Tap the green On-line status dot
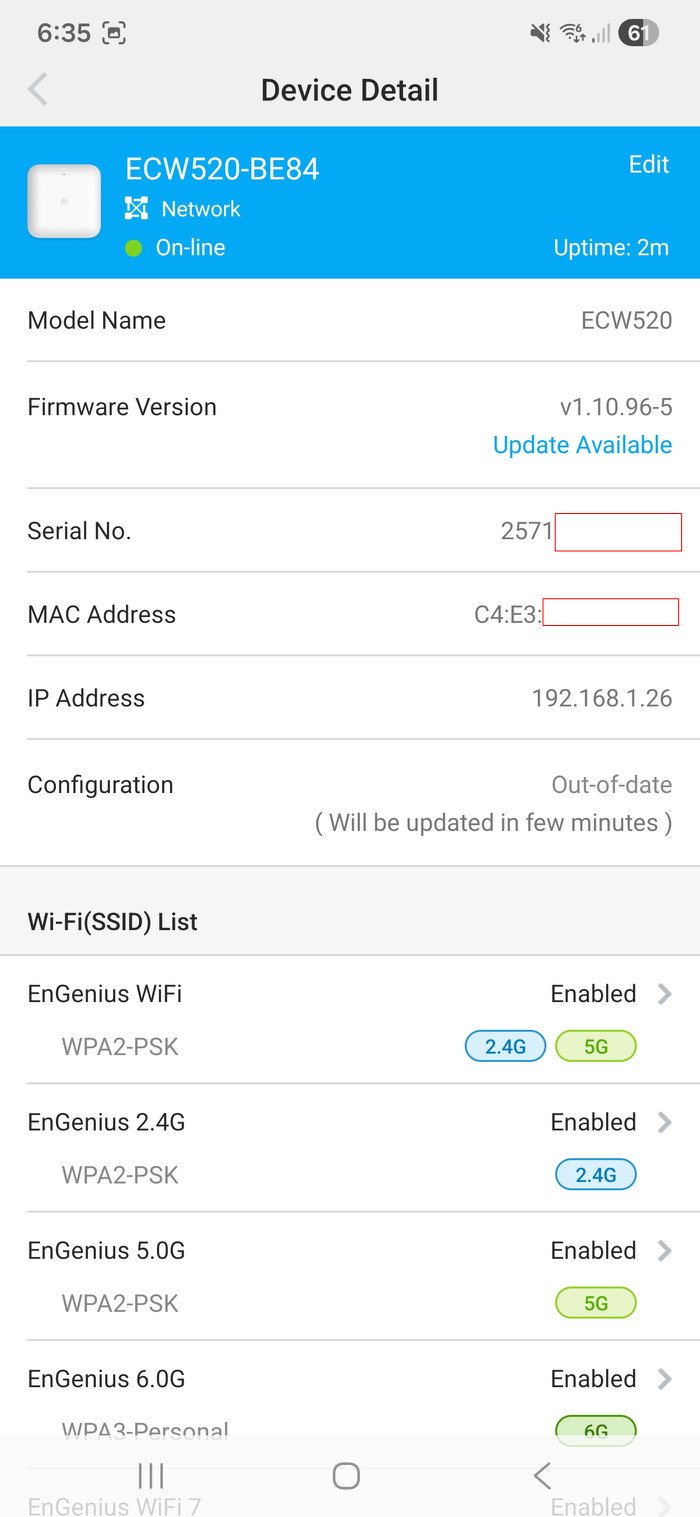Screen dimensions: 700x1517 (x=133, y=248)
